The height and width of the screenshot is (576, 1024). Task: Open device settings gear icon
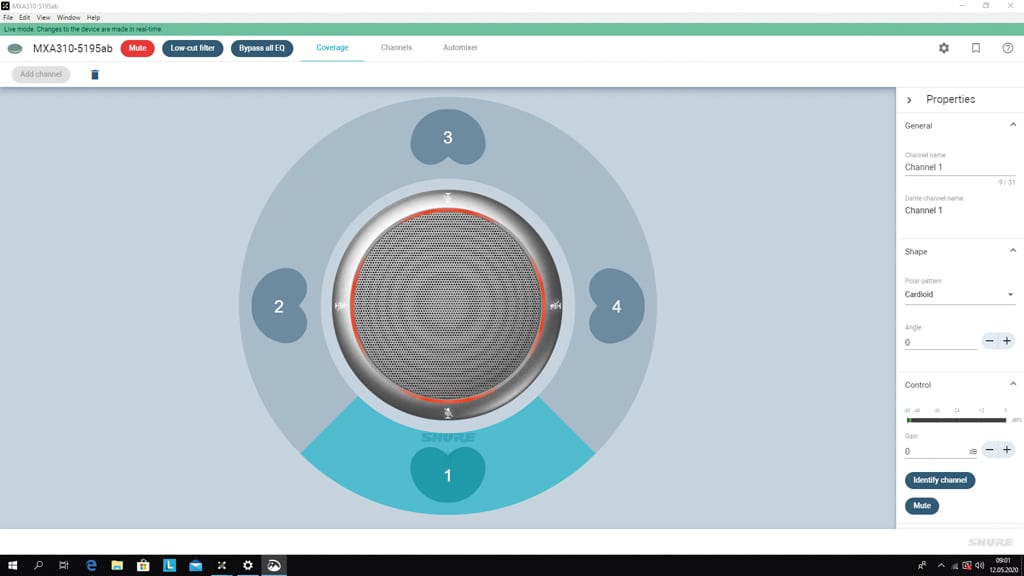coord(944,48)
